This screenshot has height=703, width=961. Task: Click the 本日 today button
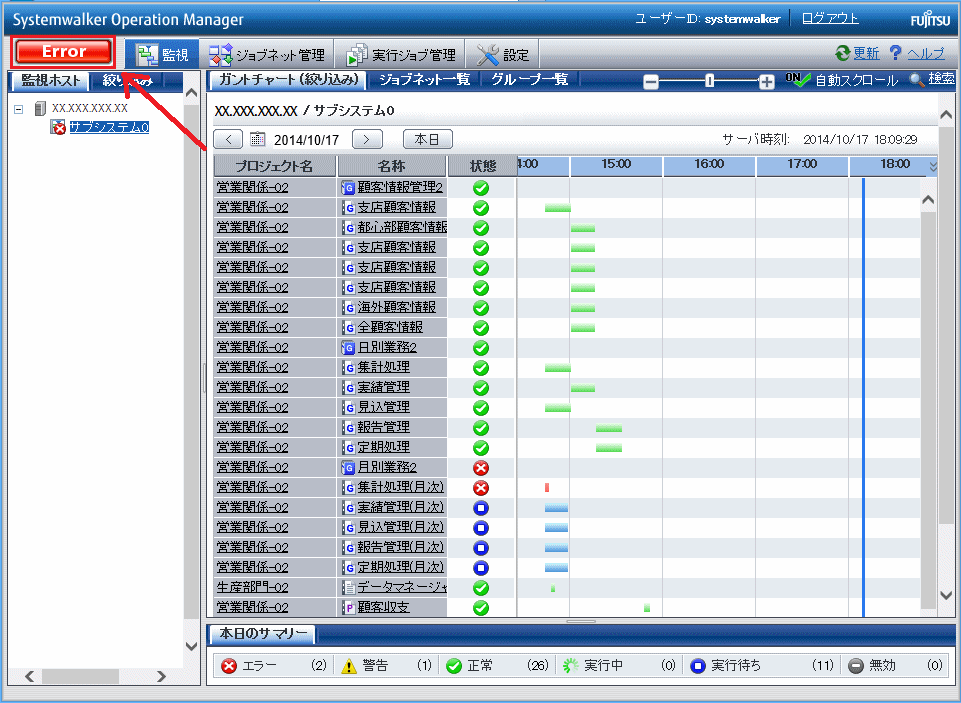(x=427, y=139)
